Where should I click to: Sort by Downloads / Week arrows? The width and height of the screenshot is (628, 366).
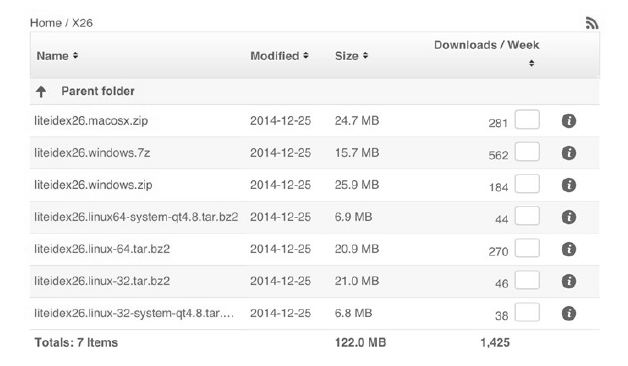(x=531, y=63)
